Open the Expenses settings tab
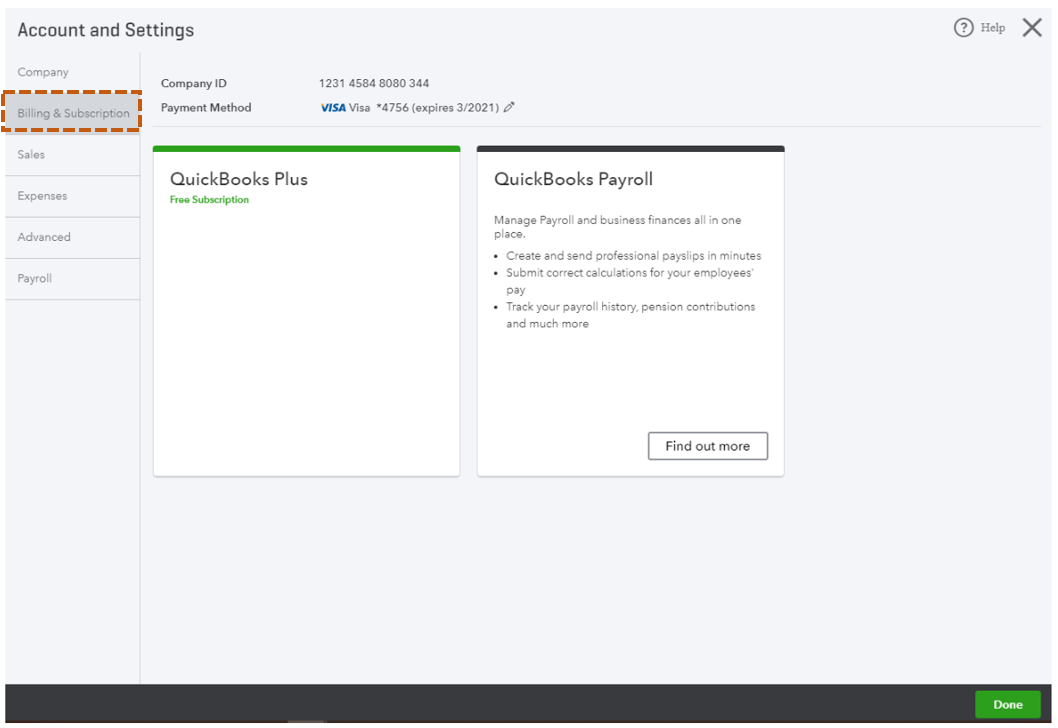 coord(72,196)
